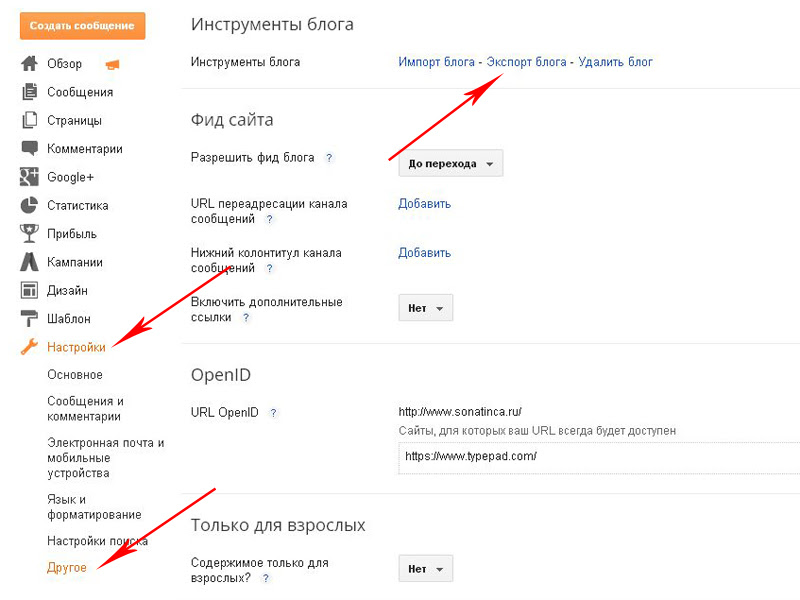Open Дизайн in sidebar
This screenshot has height=600, width=800.
67,290
